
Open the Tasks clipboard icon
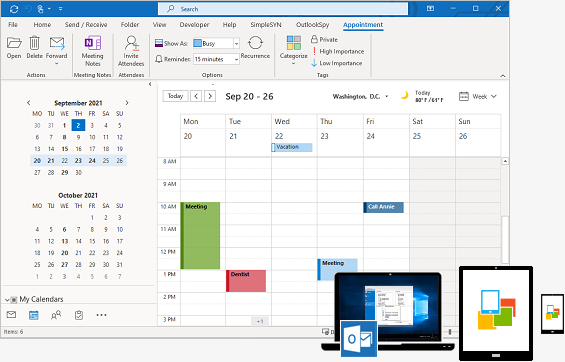tap(79, 315)
